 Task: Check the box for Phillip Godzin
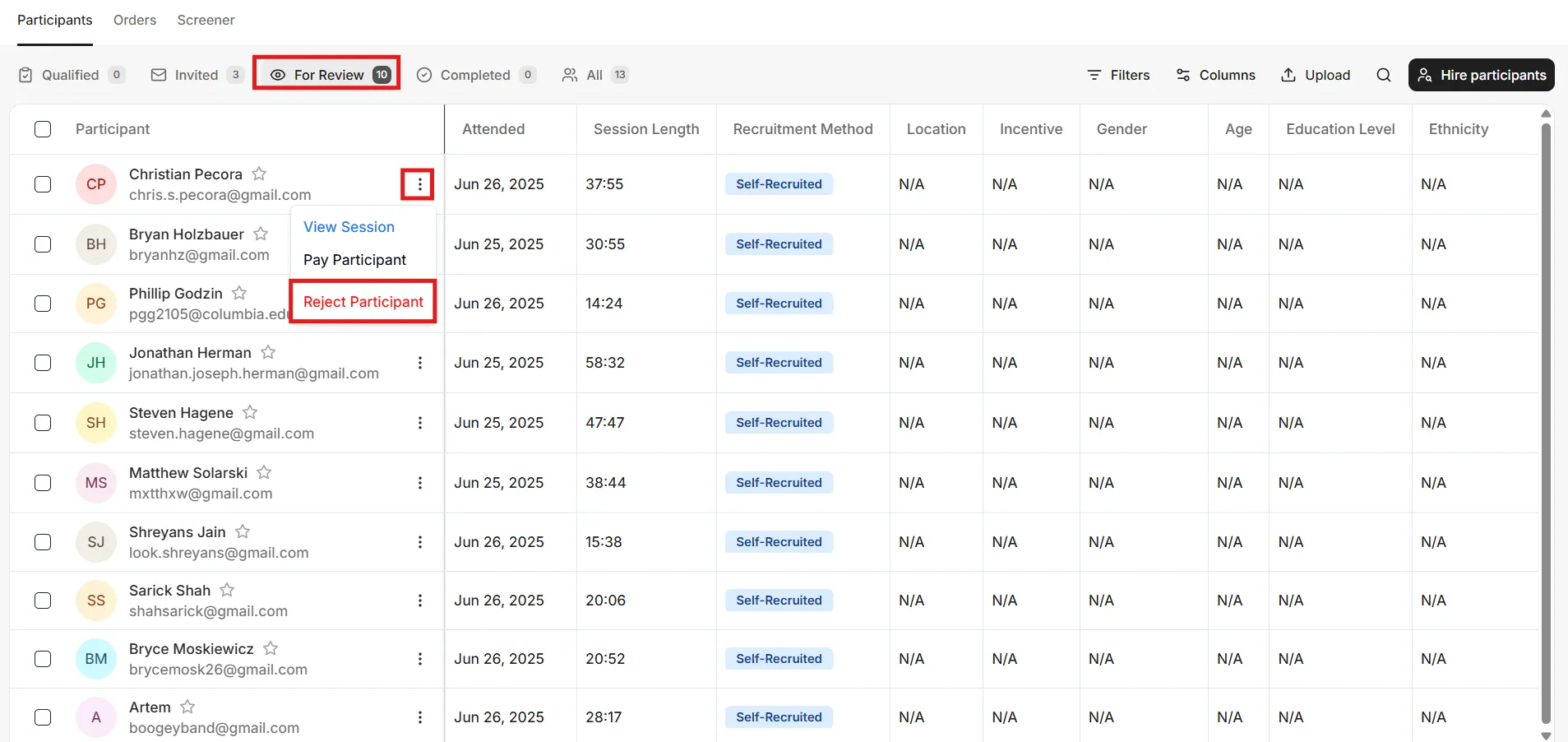pos(43,304)
